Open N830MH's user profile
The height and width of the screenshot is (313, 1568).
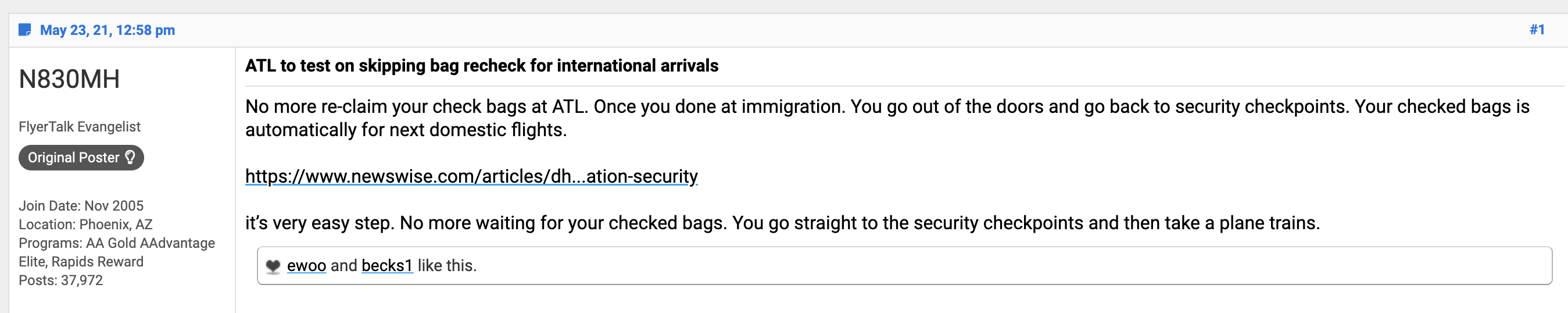(69, 79)
